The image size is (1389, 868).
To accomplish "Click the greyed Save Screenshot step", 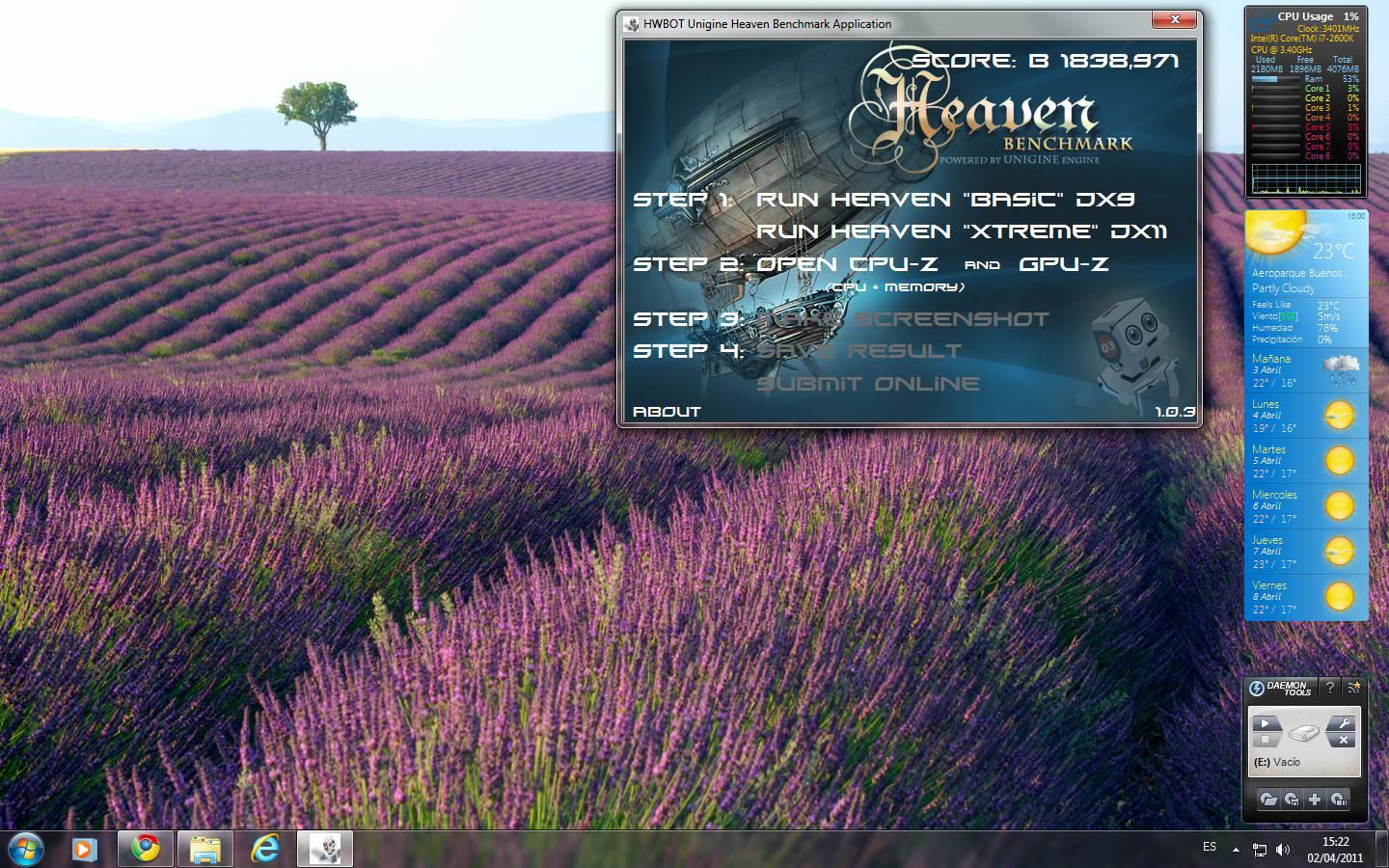I will click(902, 319).
